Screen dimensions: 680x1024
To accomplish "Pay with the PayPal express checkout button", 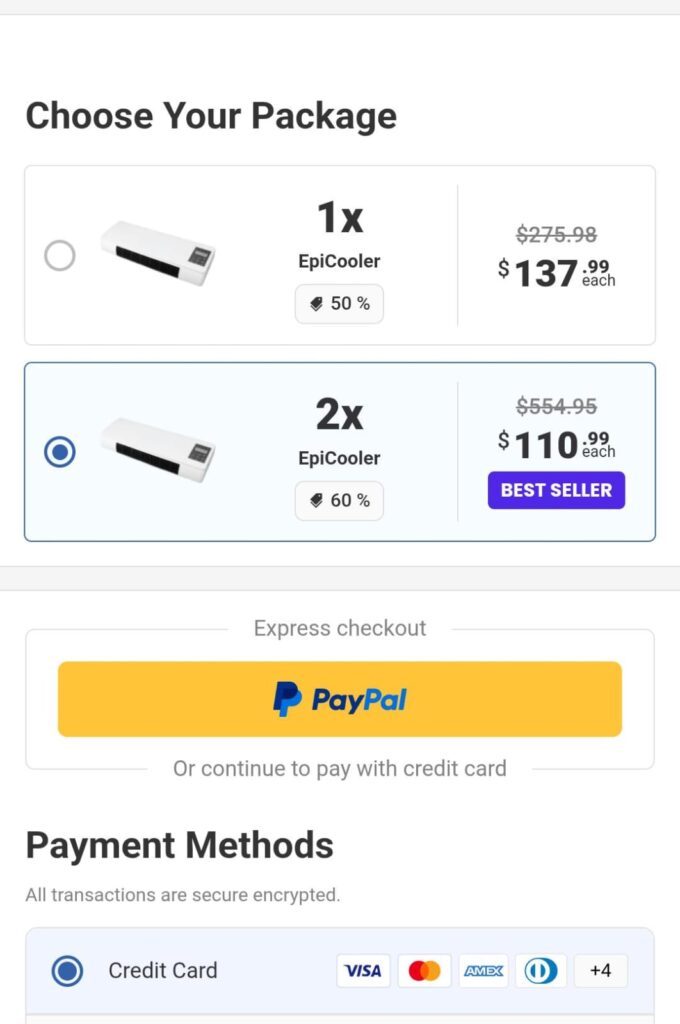I will [x=340, y=699].
